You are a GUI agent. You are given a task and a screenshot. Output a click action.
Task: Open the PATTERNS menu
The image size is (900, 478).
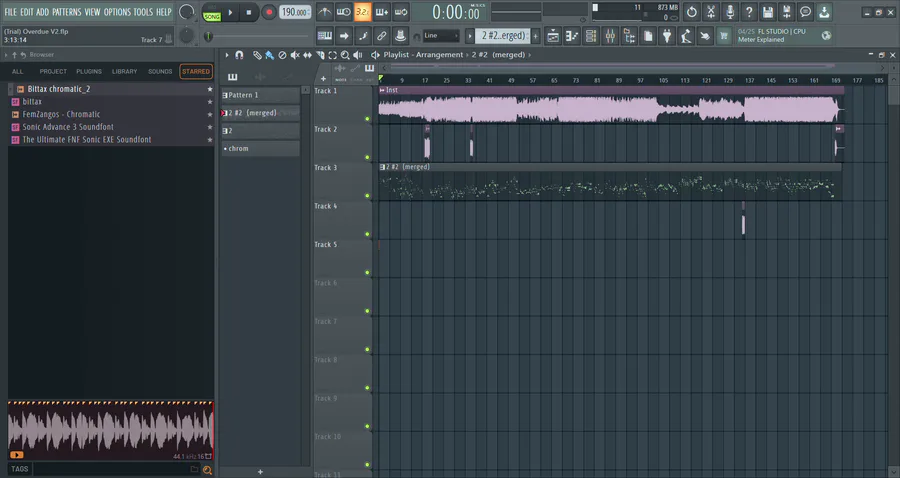click(67, 12)
